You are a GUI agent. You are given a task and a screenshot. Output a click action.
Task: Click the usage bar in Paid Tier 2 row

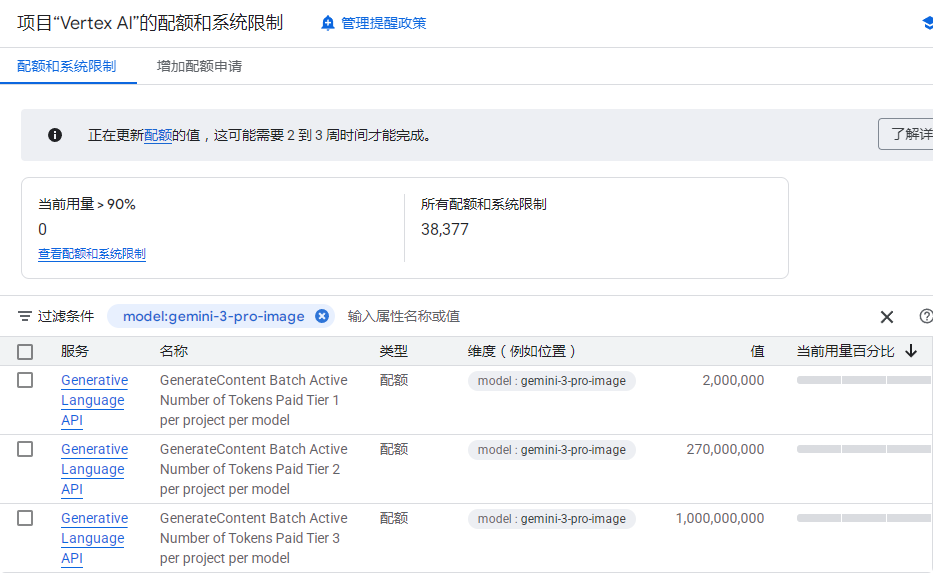865,449
